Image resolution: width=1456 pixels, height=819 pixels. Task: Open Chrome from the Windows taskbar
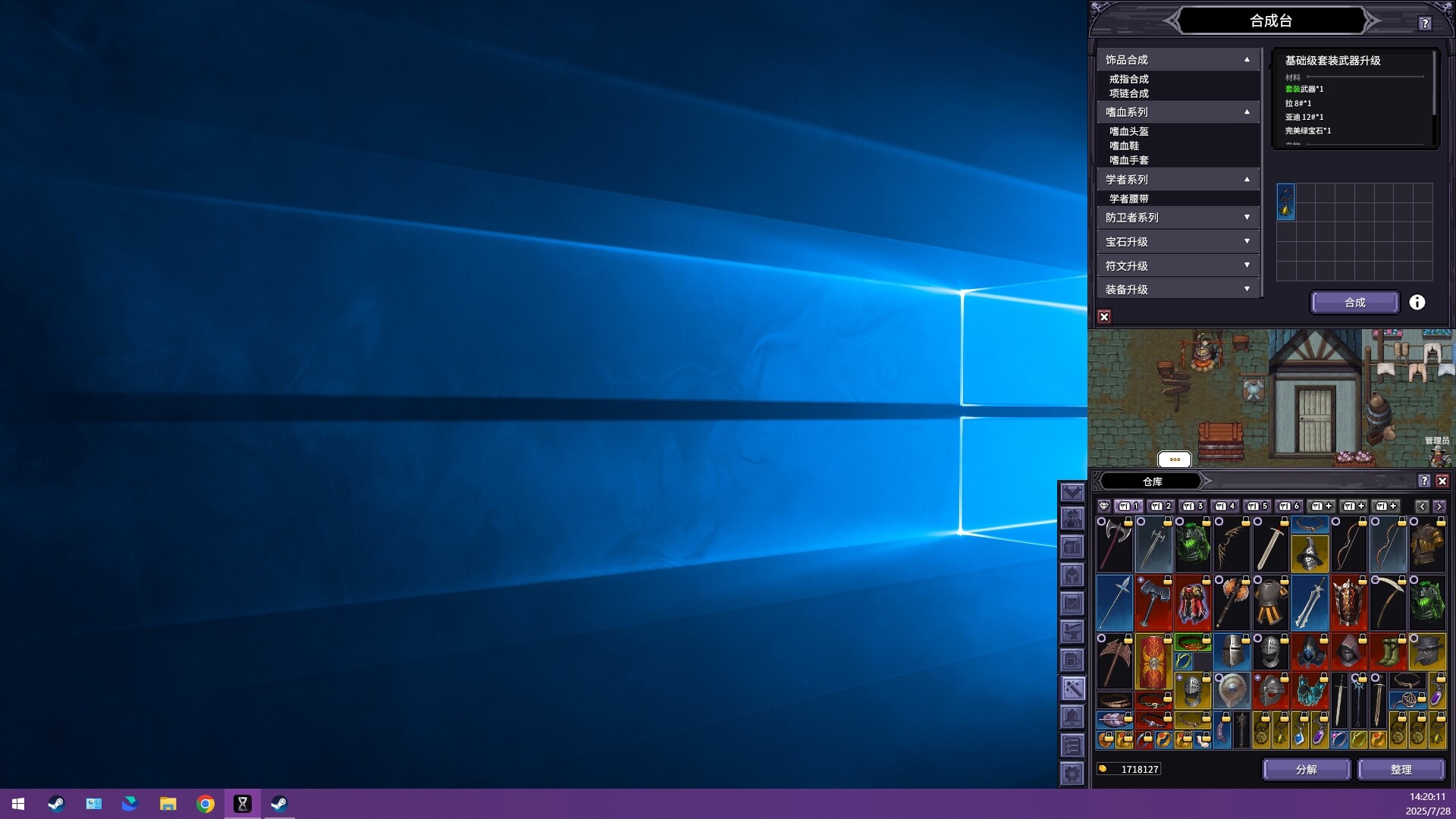(205, 804)
